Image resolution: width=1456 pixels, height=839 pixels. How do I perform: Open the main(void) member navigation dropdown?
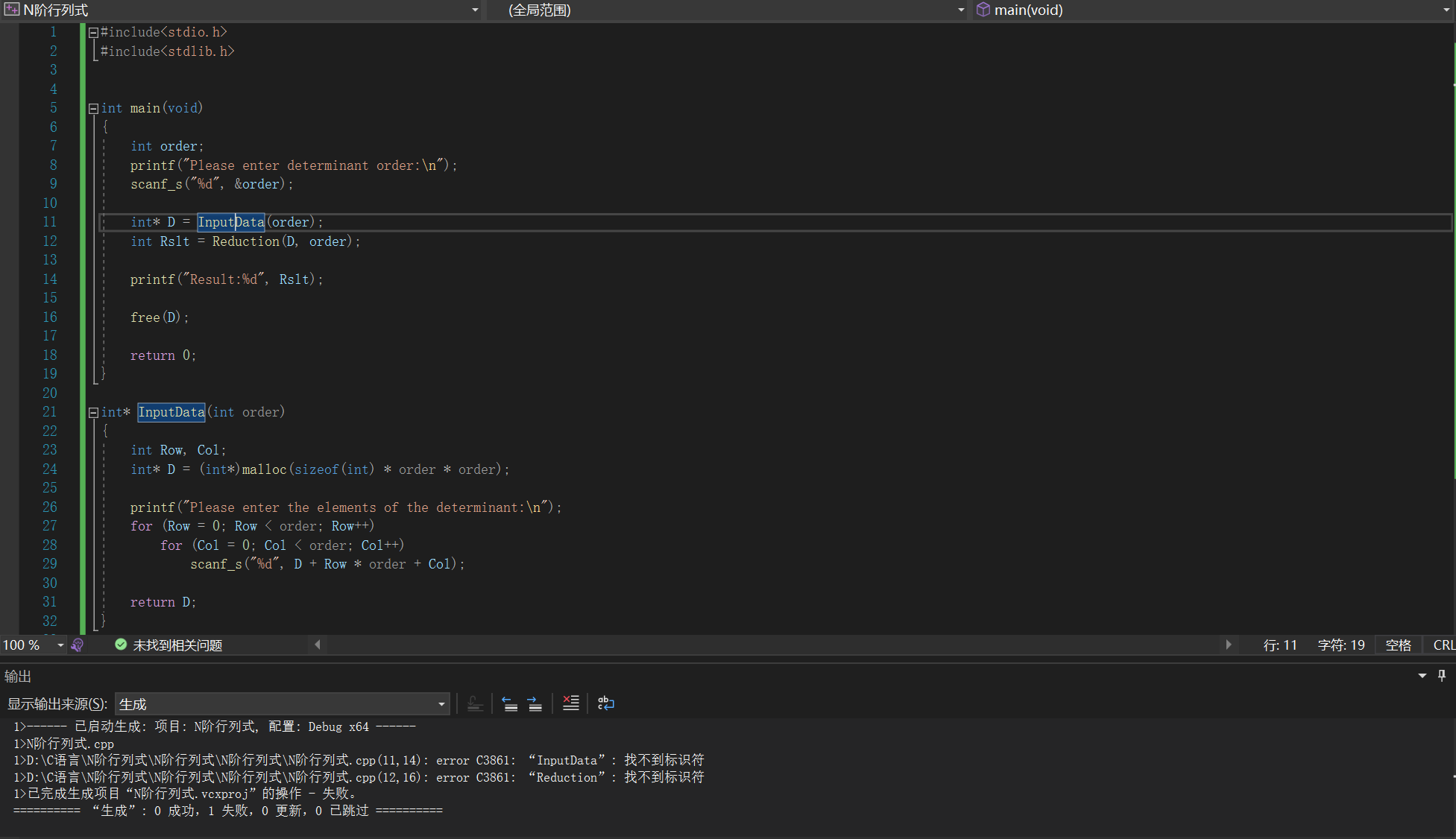point(1214,10)
